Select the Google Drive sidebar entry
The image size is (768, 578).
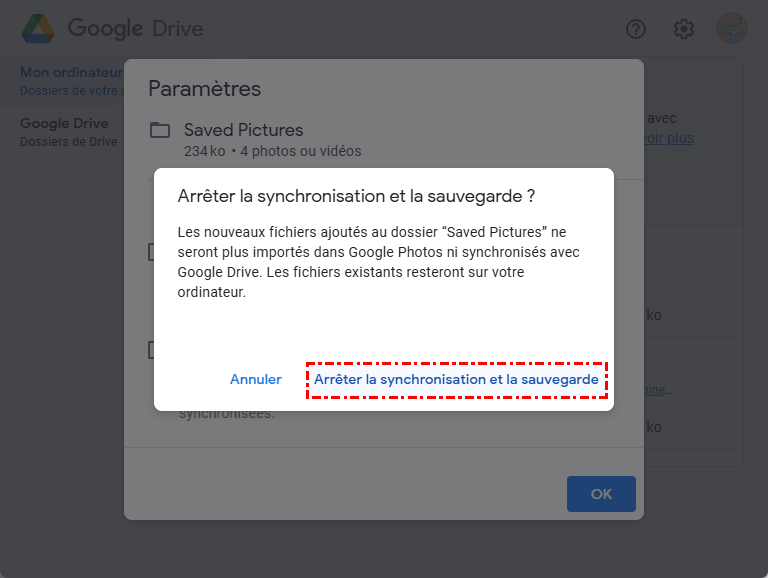tap(64, 124)
